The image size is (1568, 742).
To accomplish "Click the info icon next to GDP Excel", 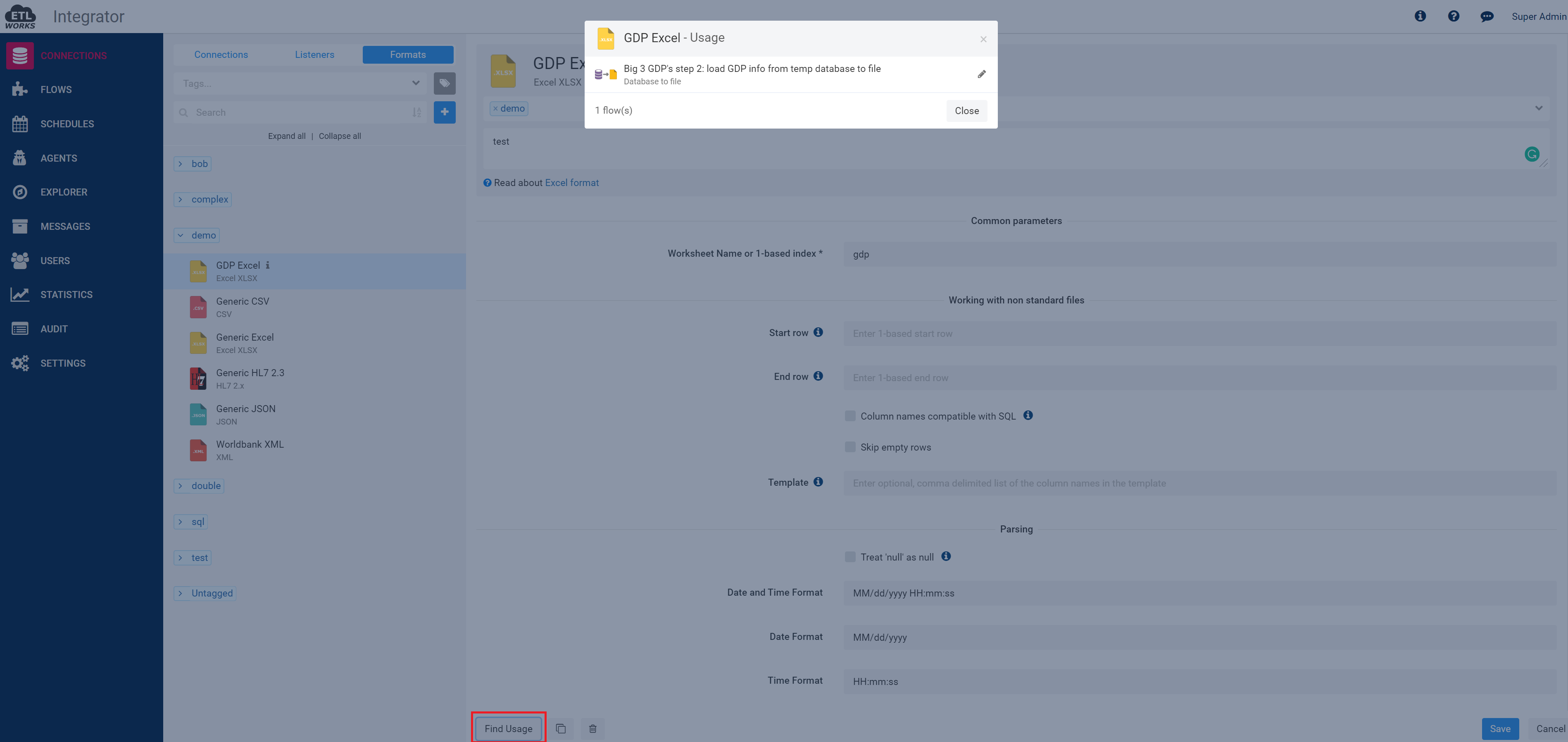I will 267,265.
